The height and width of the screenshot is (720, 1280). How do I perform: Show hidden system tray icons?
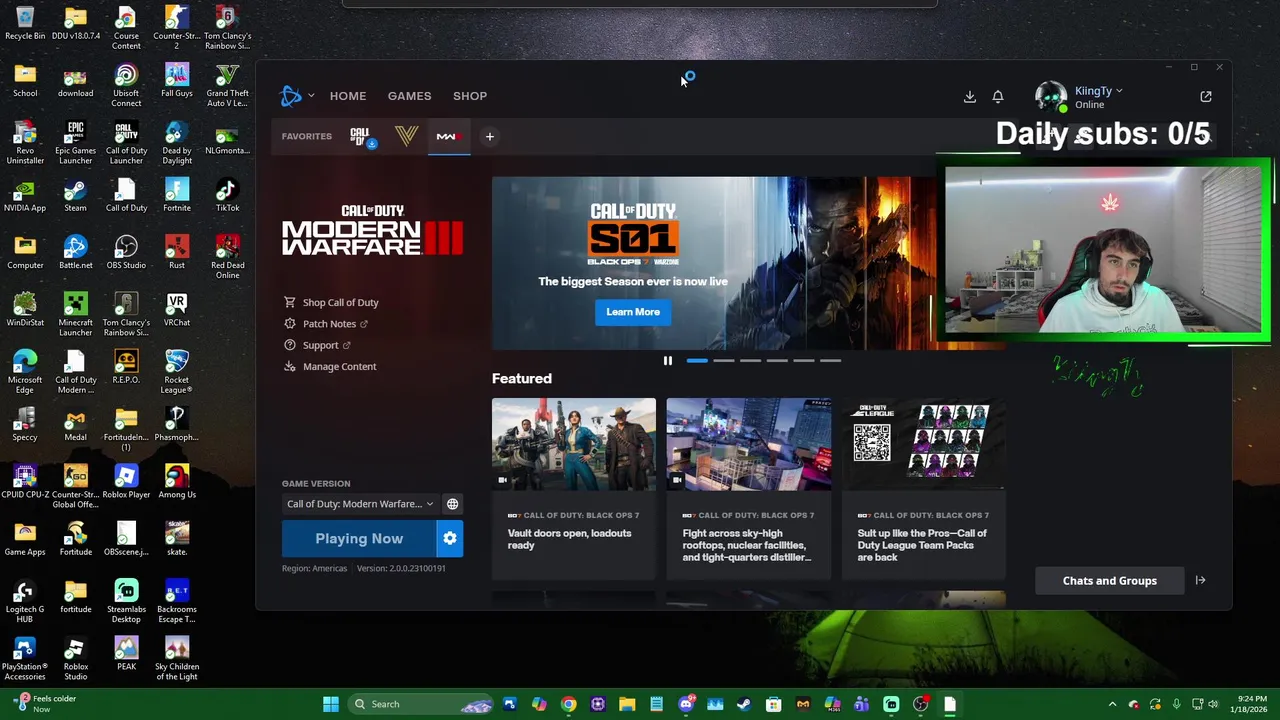[1112, 704]
